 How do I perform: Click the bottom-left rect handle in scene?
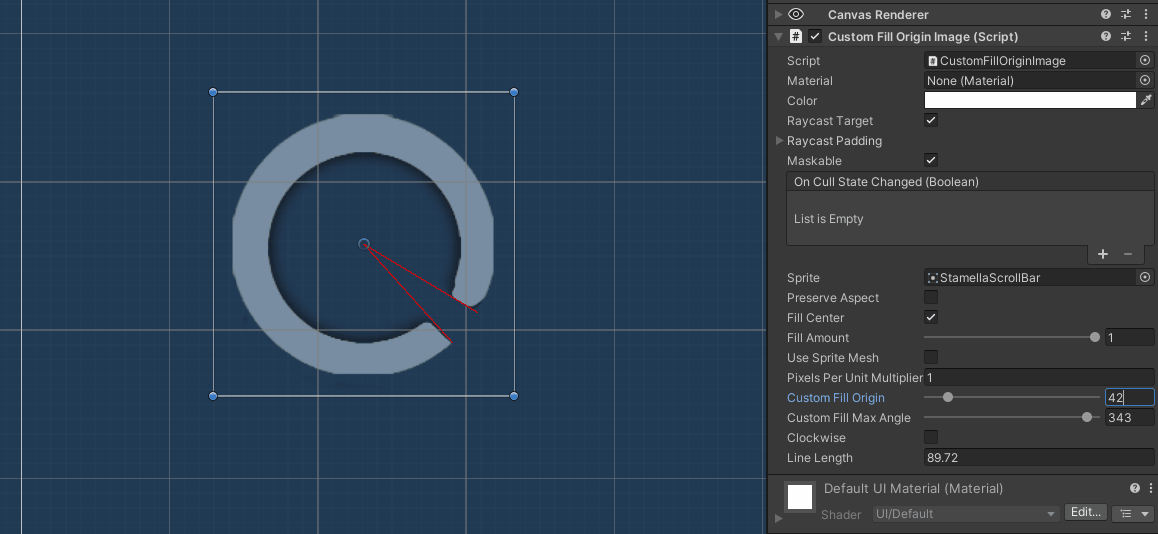pos(213,396)
